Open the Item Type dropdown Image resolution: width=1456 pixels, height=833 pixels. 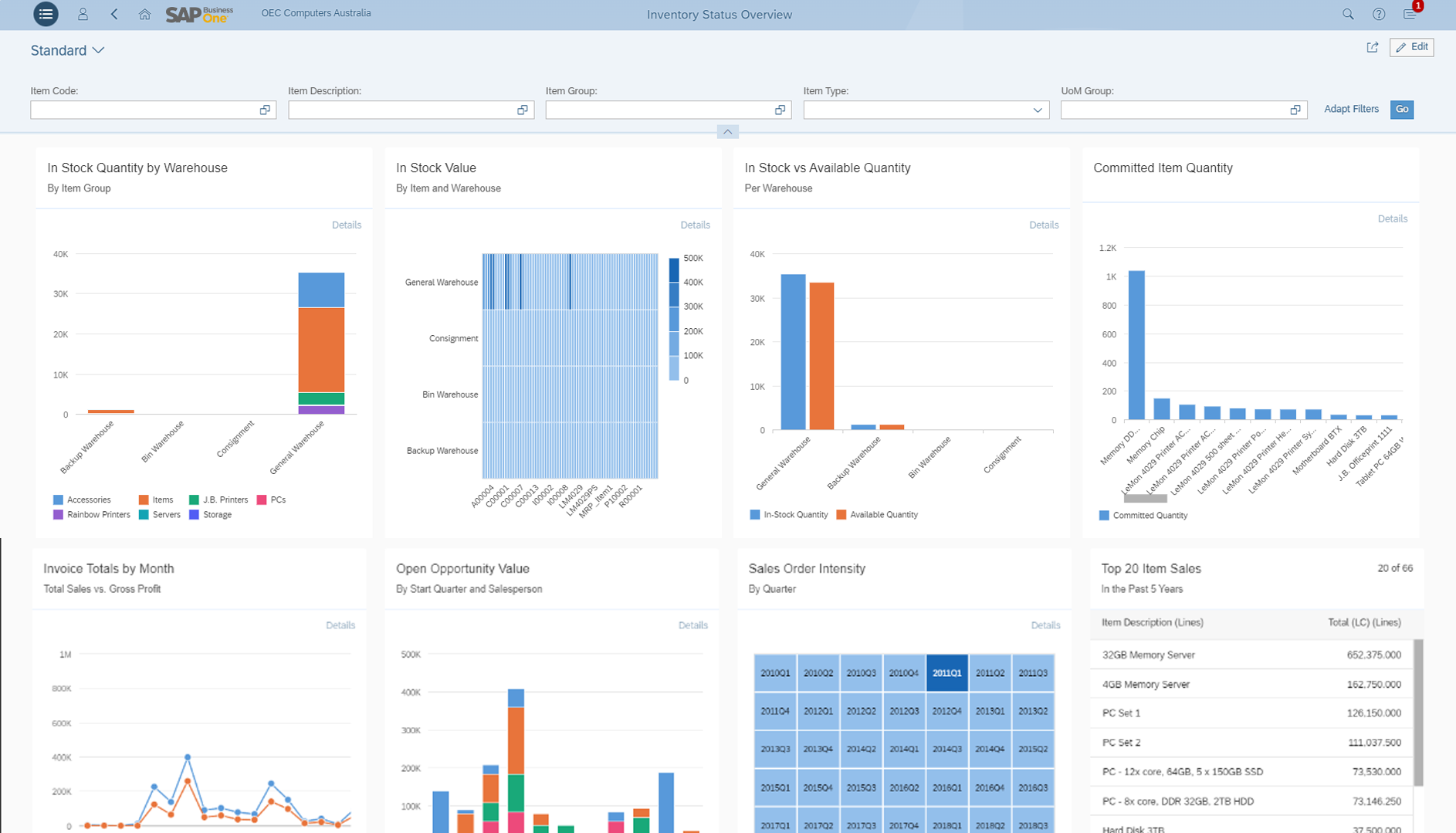click(1038, 110)
